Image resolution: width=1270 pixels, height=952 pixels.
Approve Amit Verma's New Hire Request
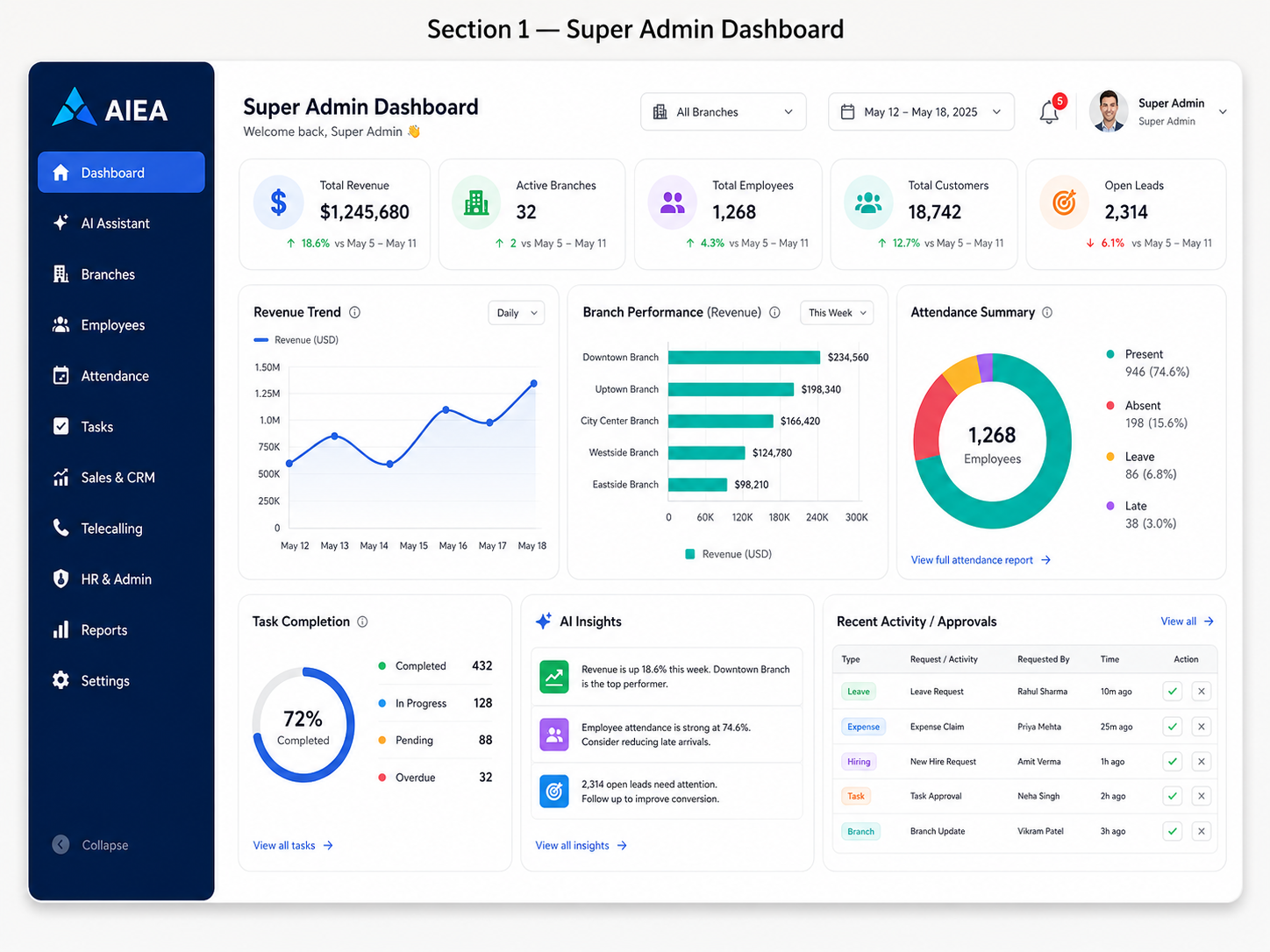[1172, 762]
